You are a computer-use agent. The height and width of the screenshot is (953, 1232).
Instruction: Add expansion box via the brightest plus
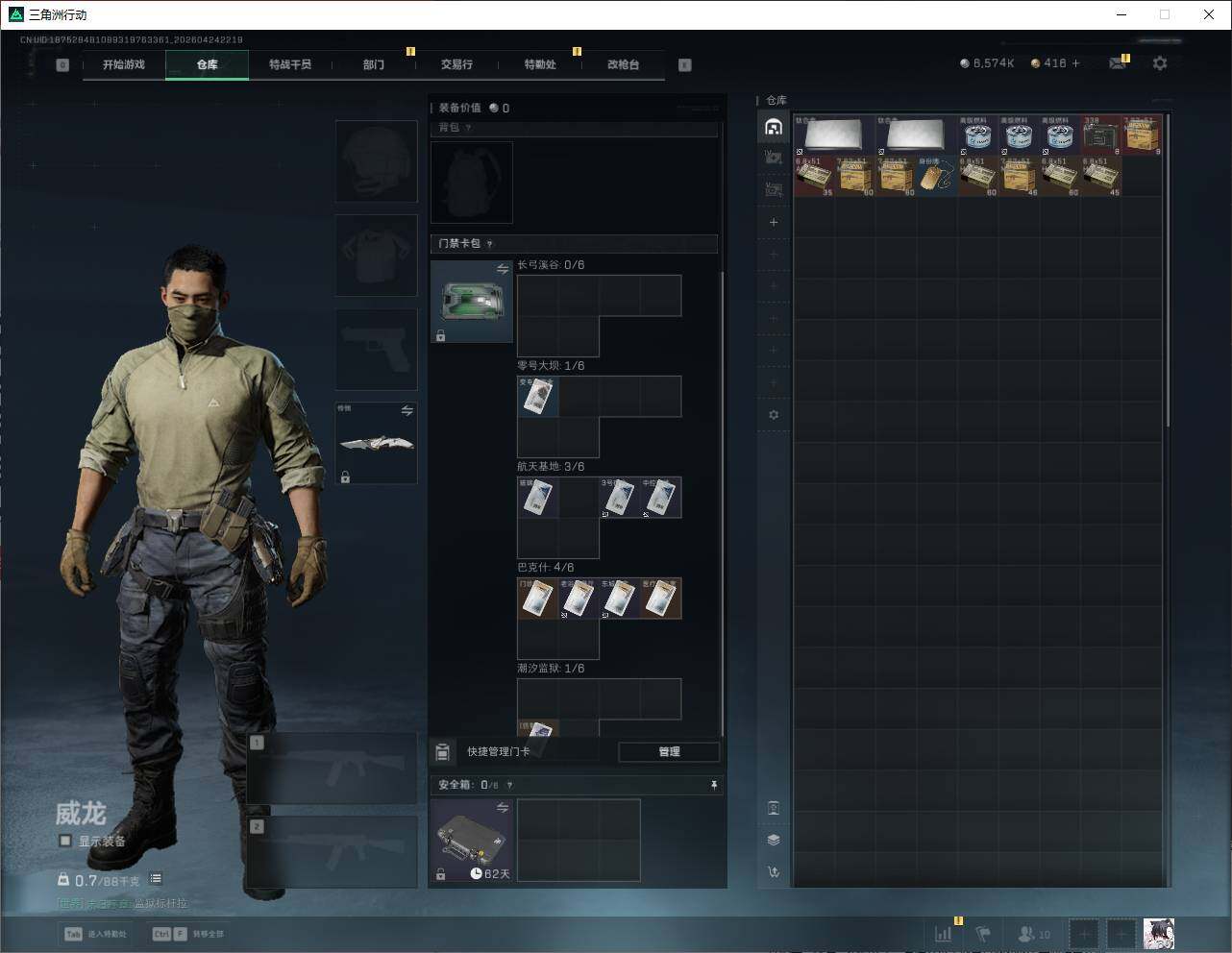click(774, 222)
